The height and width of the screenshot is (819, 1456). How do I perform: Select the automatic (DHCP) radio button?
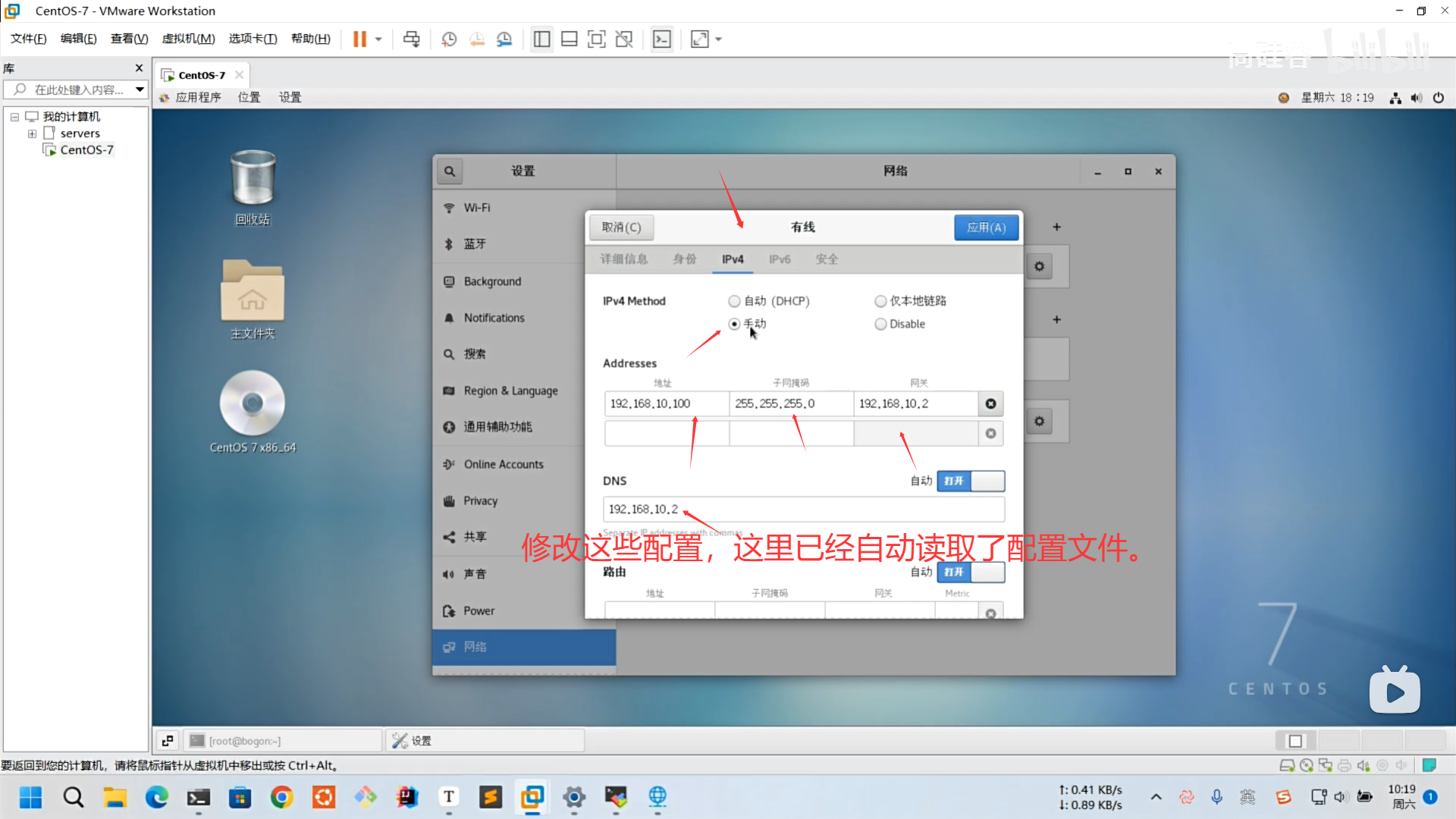(x=734, y=301)
